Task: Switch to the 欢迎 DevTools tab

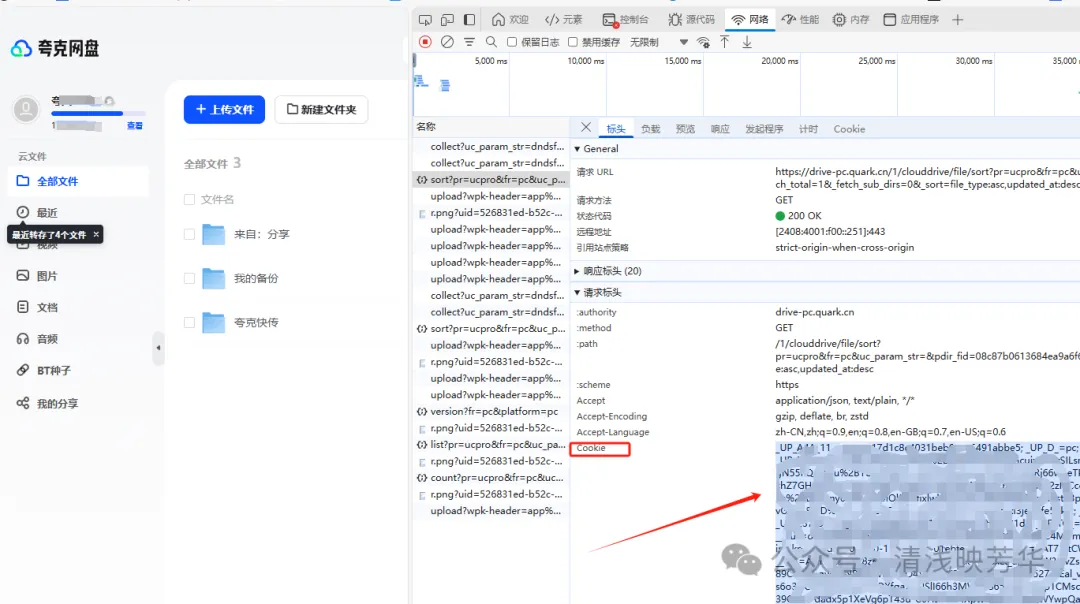Action: [x=510, y=20]
